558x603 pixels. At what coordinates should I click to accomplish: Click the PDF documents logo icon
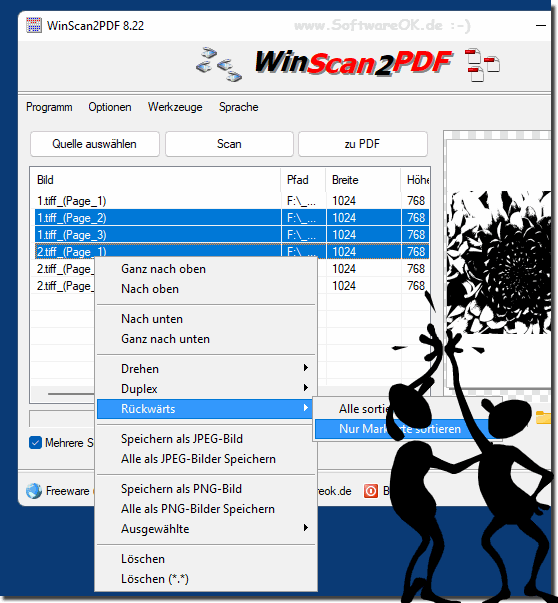tap(482, 65)
